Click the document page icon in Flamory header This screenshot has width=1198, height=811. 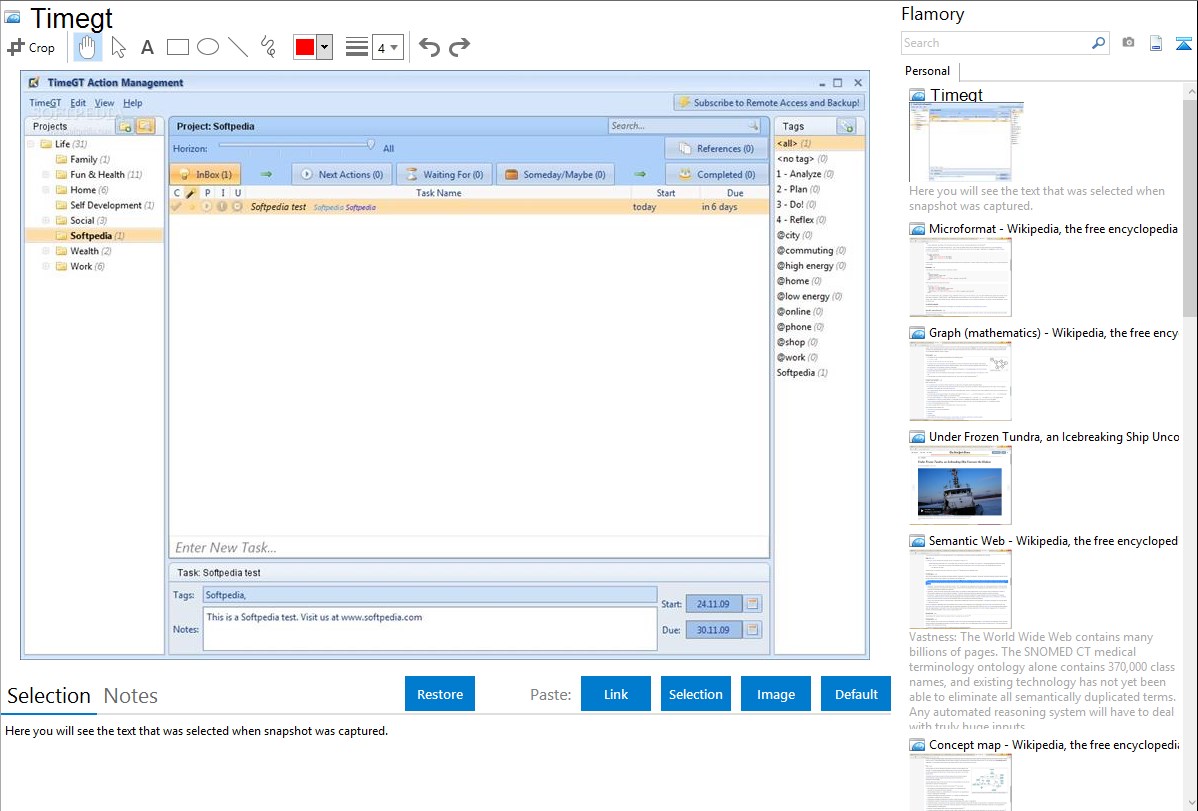(x=1156, y=43)
